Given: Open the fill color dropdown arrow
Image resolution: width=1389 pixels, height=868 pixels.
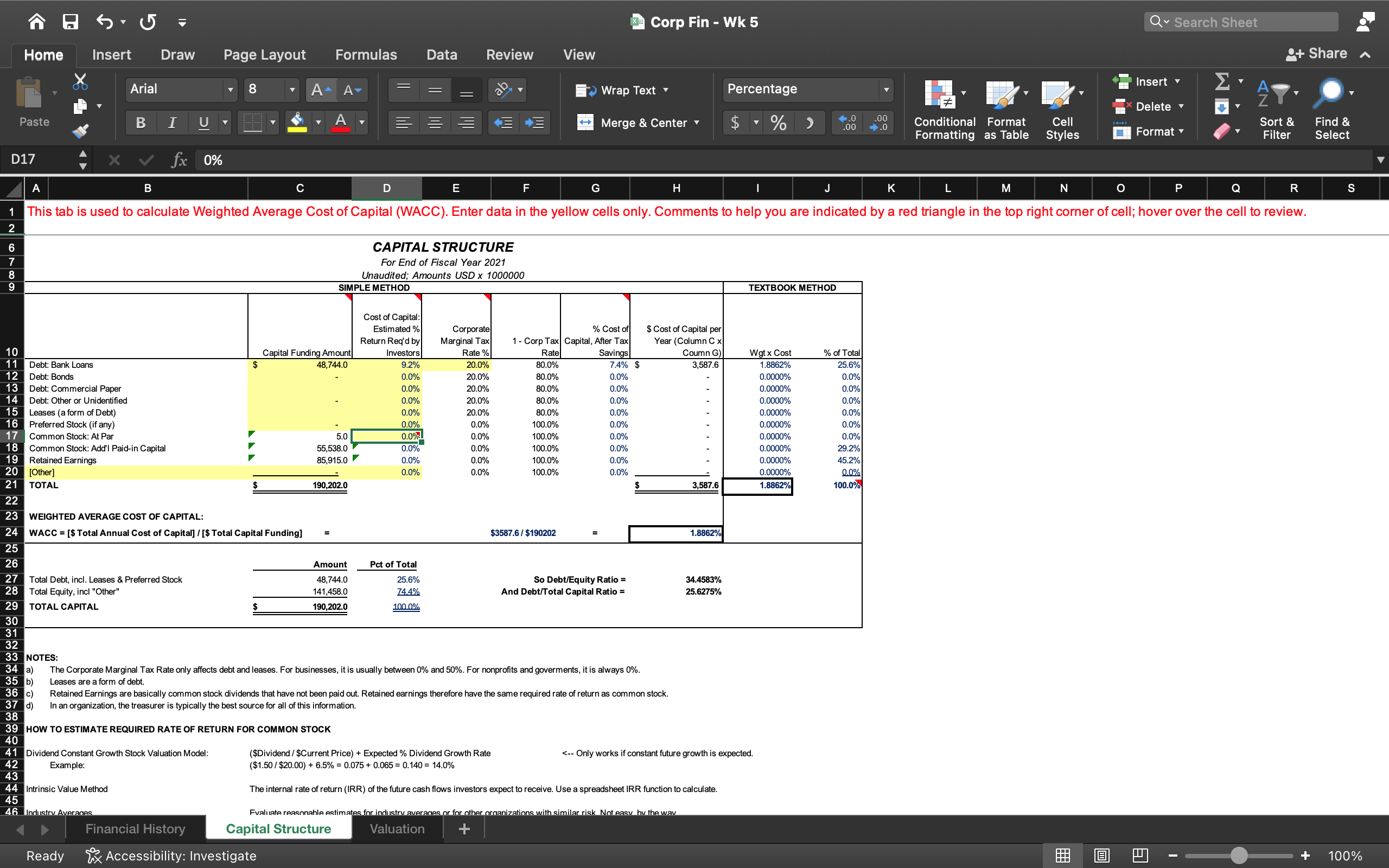Looking at the screenshot, I should (318, 122).
